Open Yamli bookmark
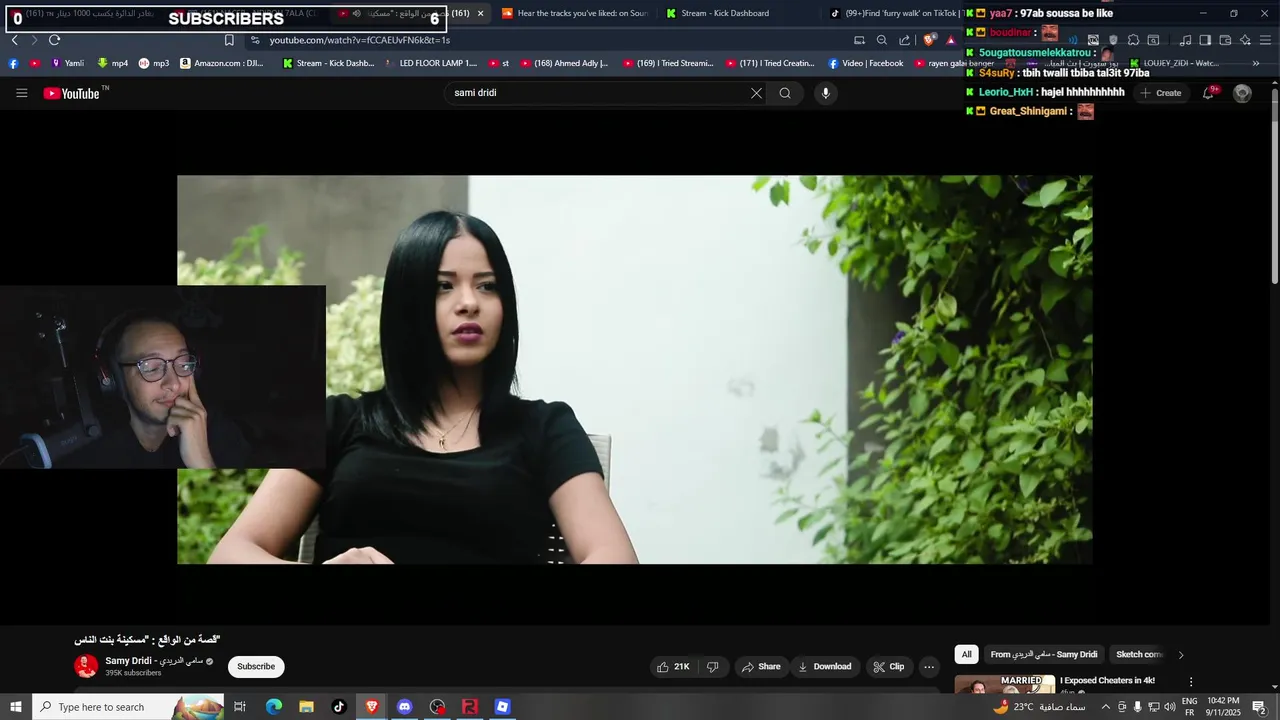Image resolution: width=1280 pixels, height=720 pixels. click(68, 63)
